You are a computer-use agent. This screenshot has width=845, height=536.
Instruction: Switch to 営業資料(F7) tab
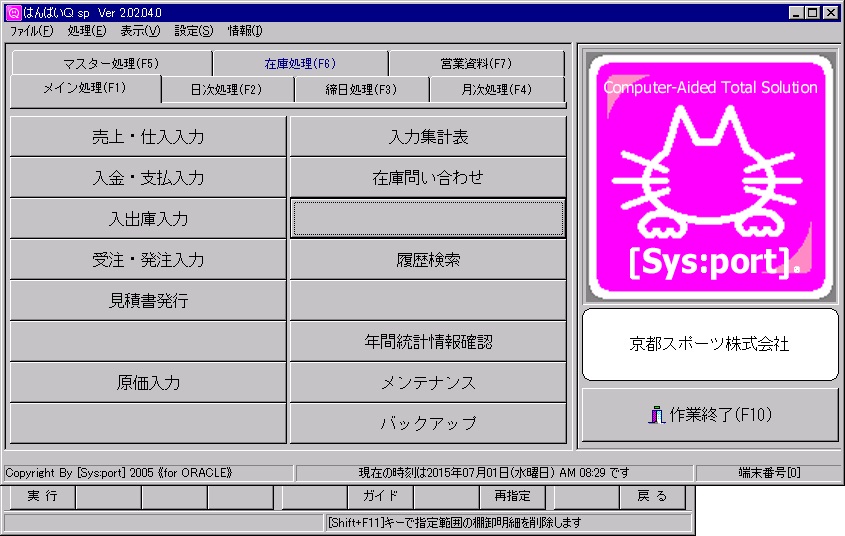pos(476,64)
